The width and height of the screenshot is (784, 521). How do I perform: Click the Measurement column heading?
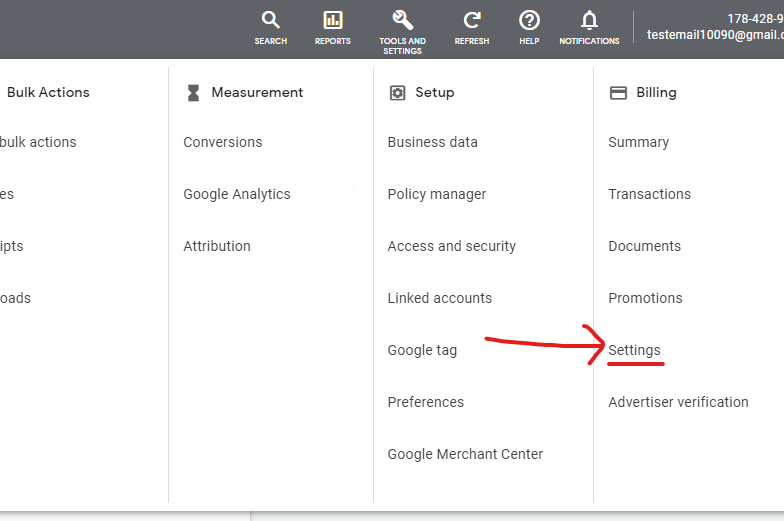click(257, 92)
